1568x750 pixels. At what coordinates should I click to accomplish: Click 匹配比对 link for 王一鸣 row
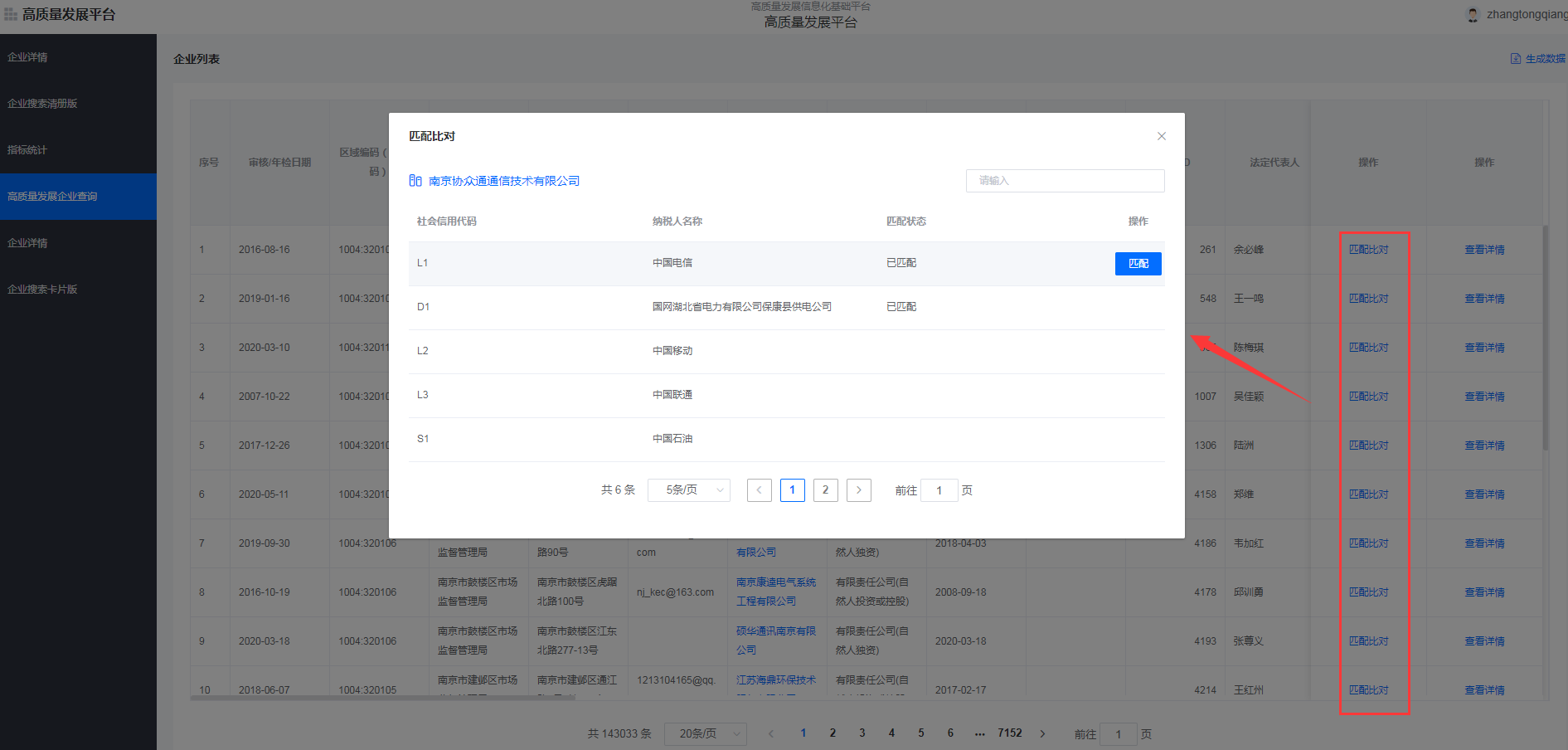point(1368,299)
